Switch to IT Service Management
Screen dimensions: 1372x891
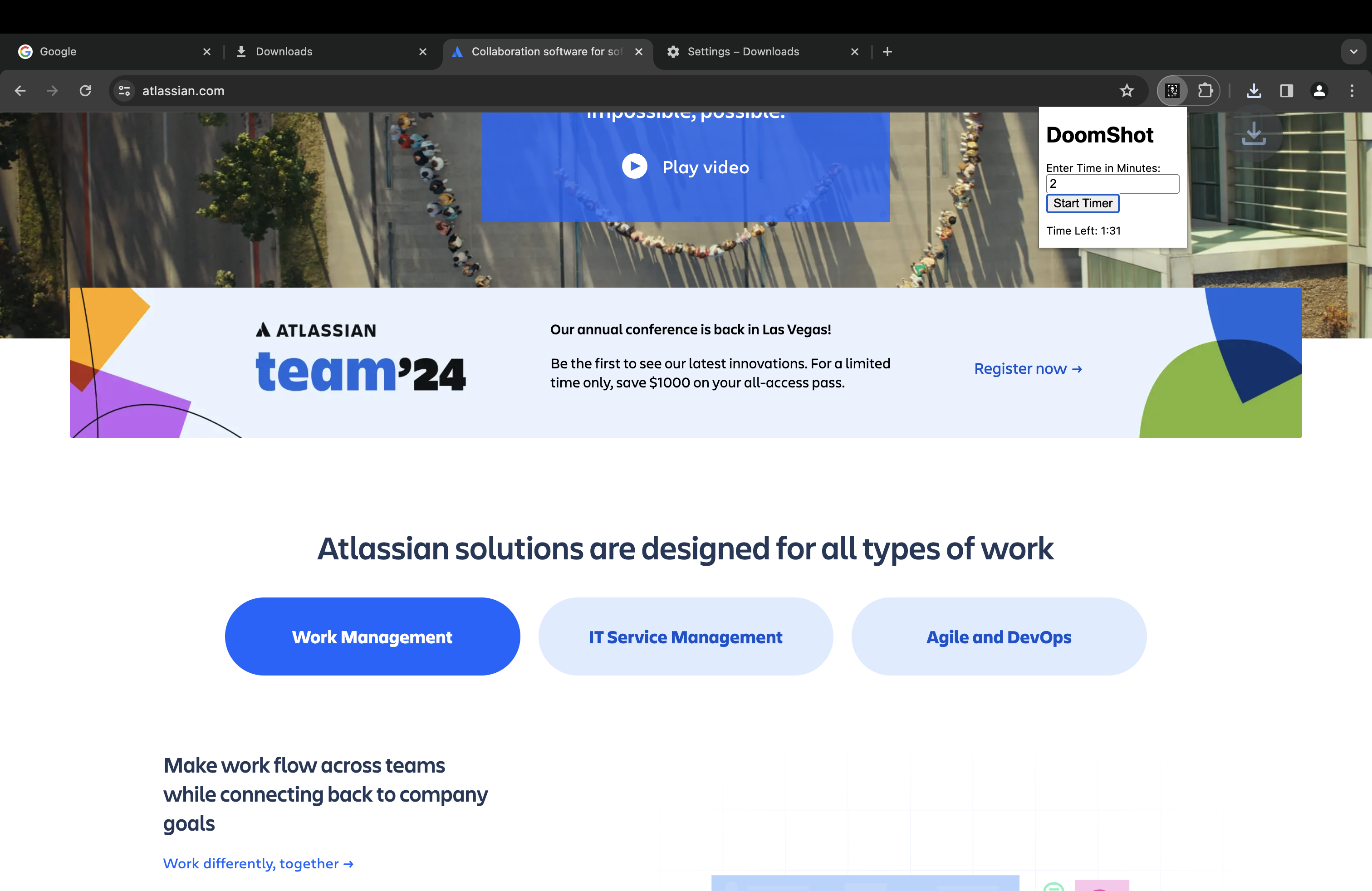[x=685, y=637]
